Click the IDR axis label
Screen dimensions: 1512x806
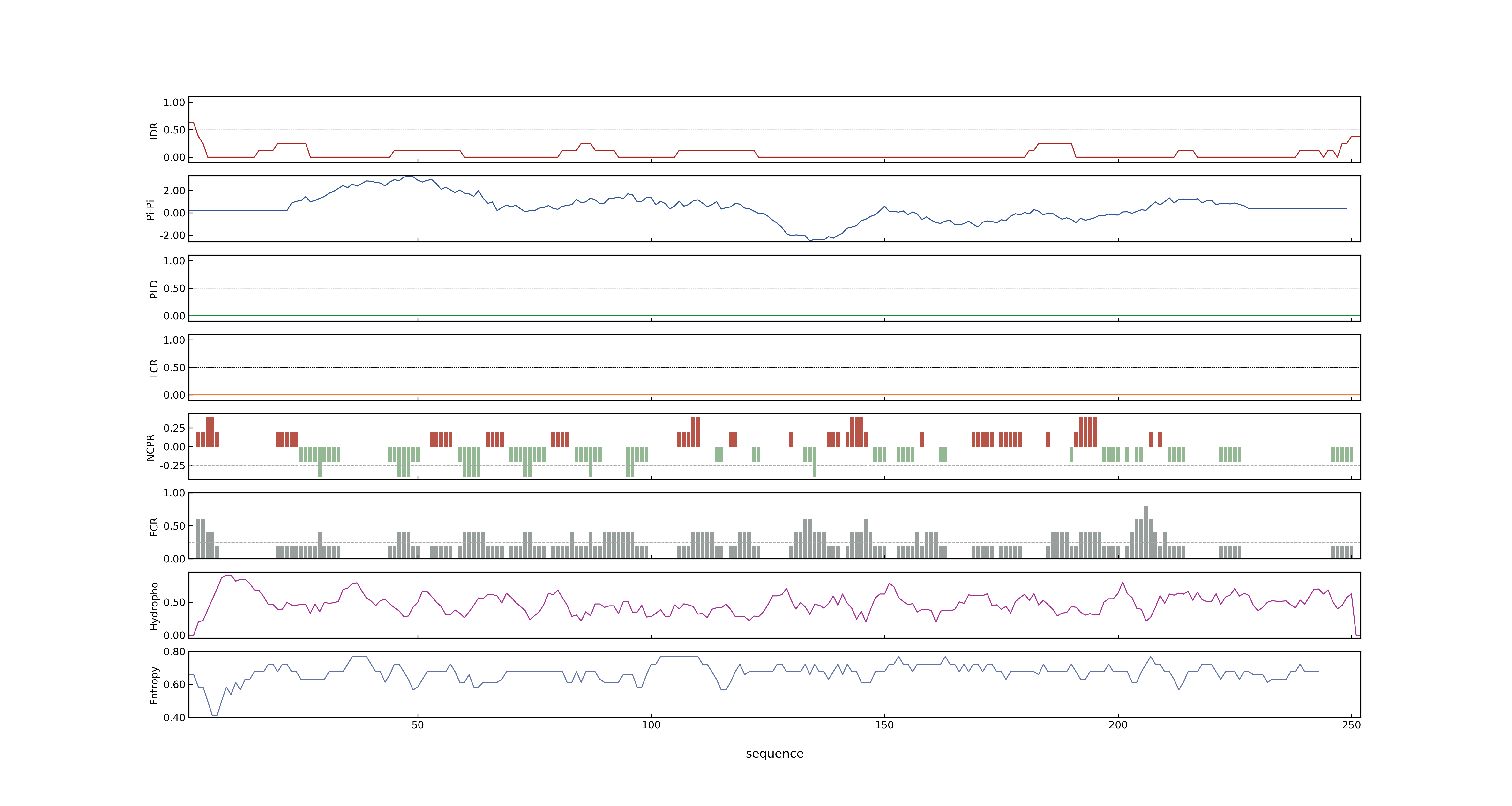(154, 130)
